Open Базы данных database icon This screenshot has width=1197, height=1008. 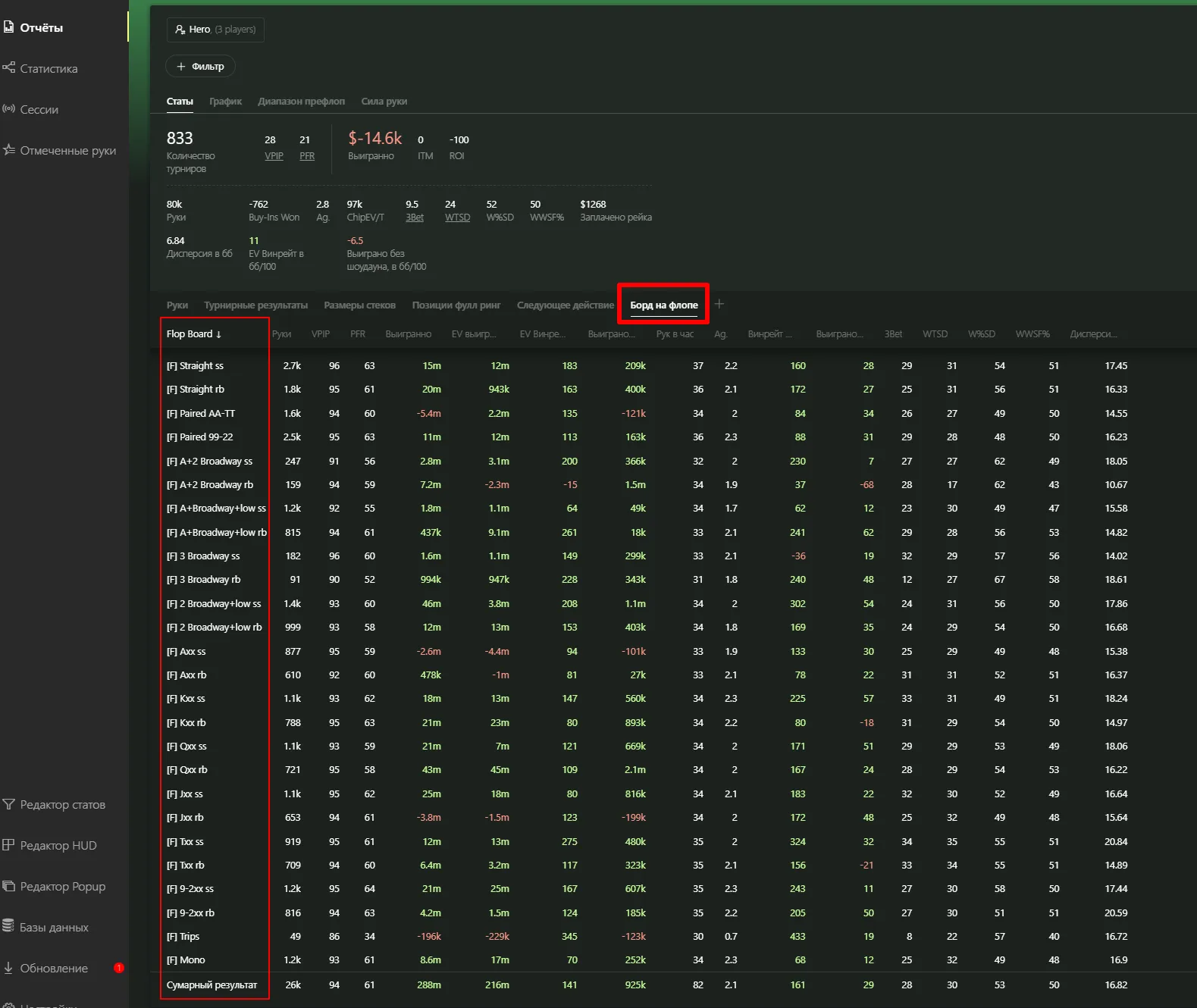click(9, 926)
